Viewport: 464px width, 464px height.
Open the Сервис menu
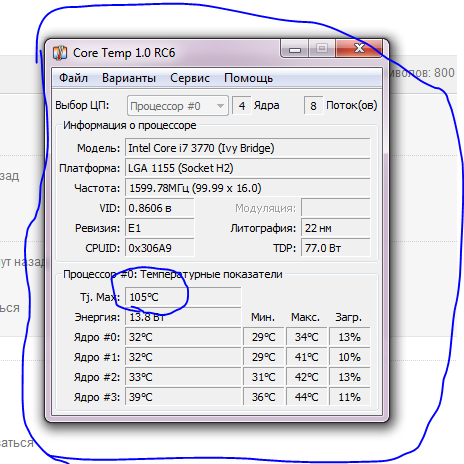(x=190, y=78)
